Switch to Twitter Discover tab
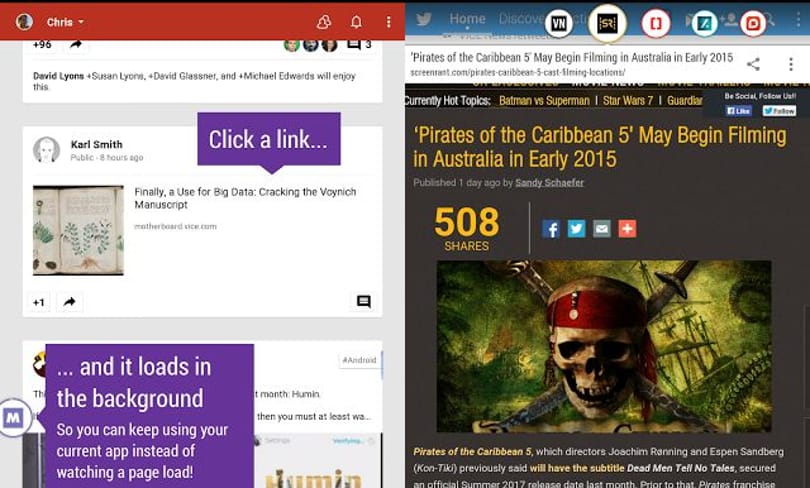 (522, 19)
